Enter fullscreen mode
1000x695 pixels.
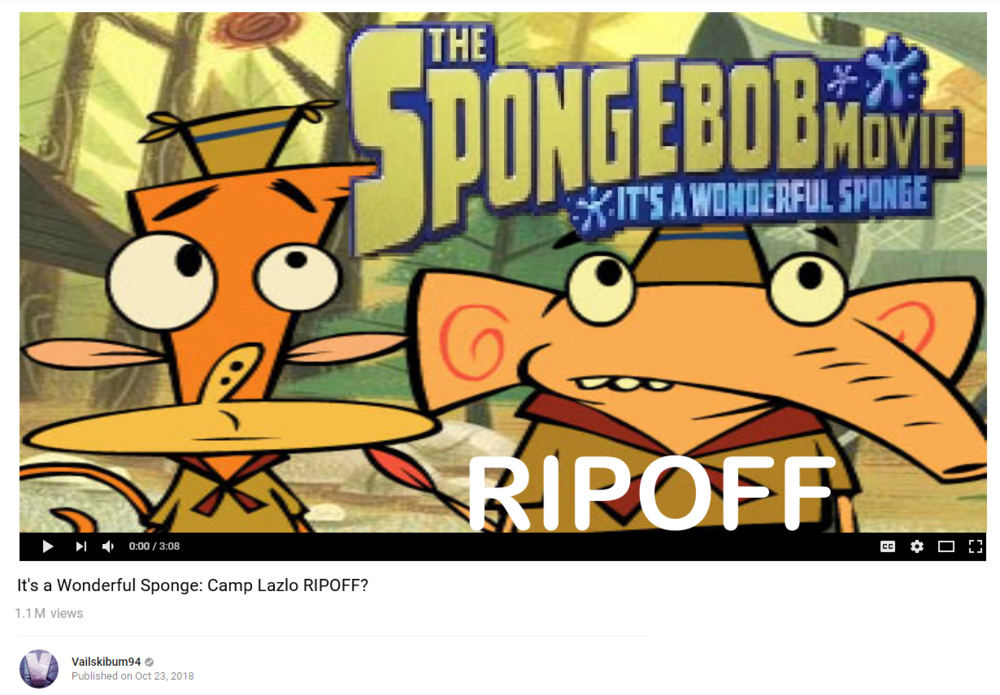(975, 546)
